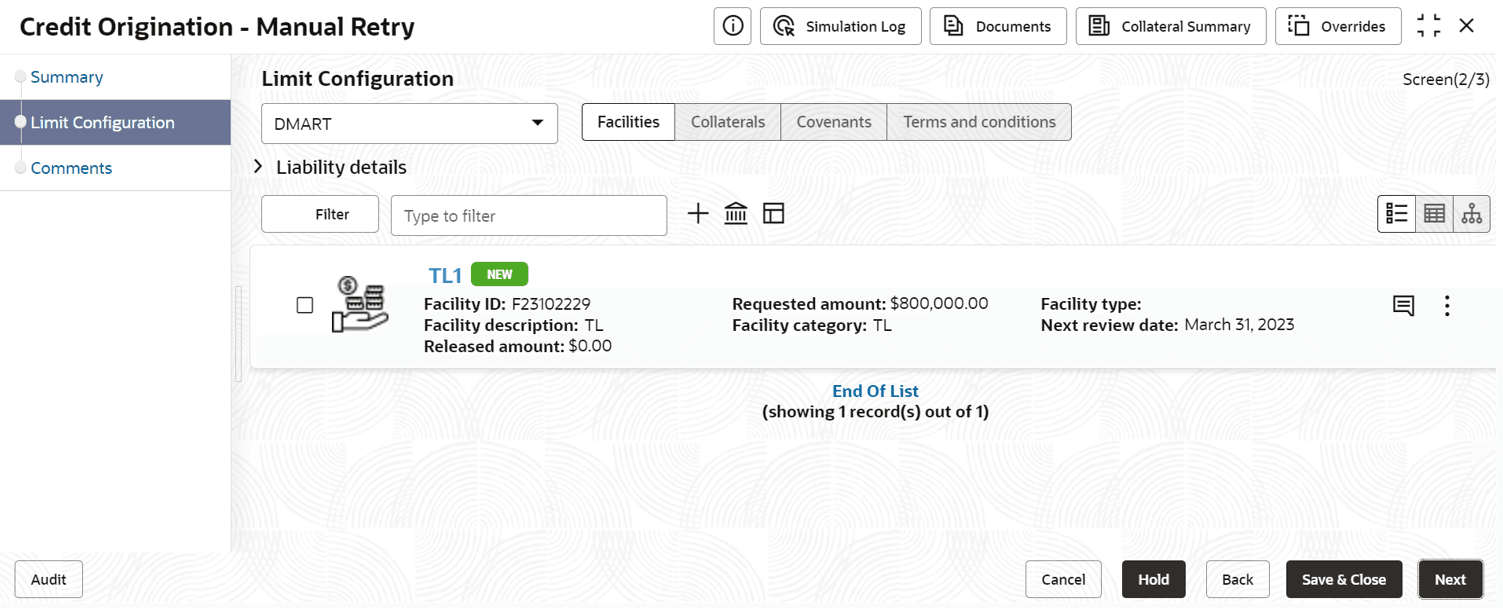Proceed with the Next button
The width and height of the screenshot is (1503, 608).
[1450, 579]
